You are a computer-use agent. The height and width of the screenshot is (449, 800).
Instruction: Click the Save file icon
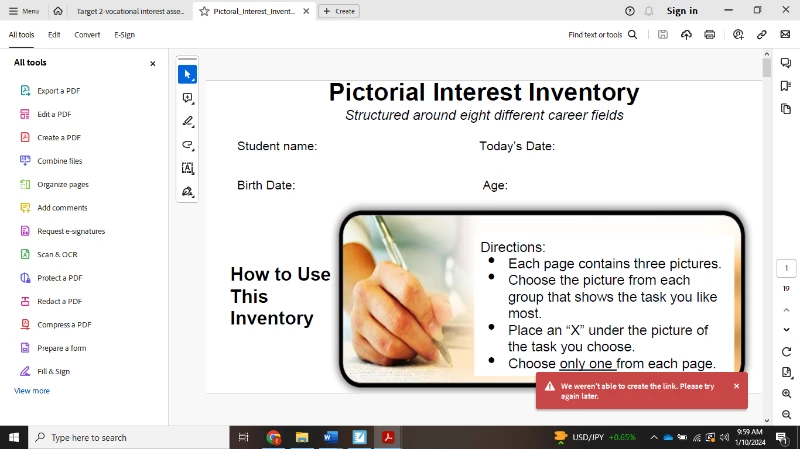(663, 35)
